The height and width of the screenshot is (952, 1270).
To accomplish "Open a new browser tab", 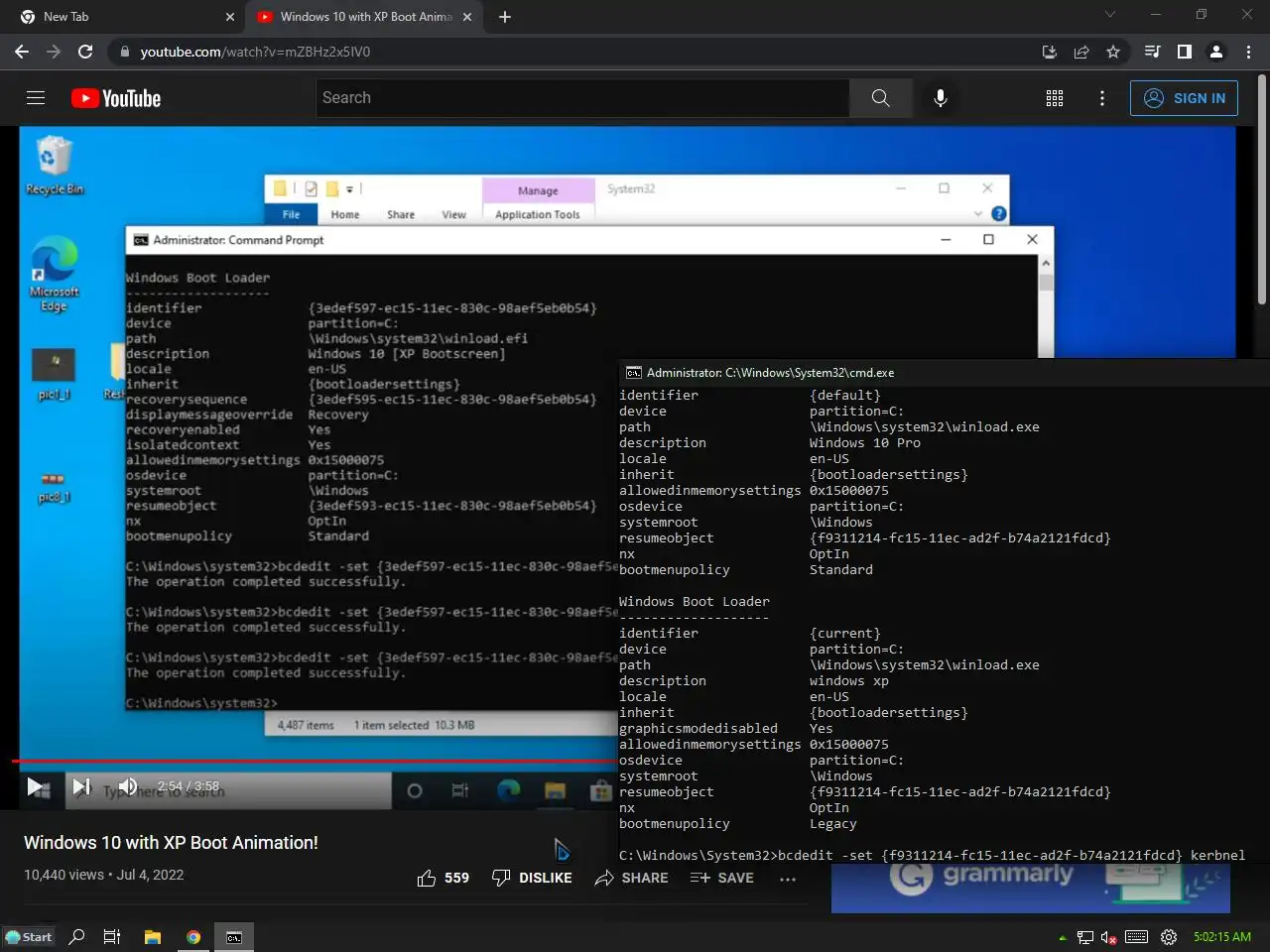I will (x=505, y=17).
